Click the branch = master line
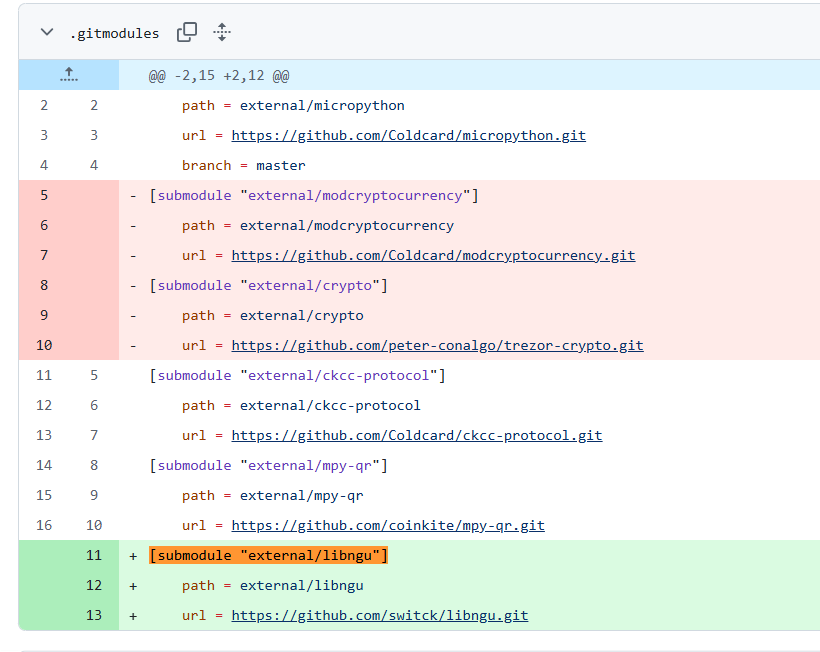 point(244,166)
